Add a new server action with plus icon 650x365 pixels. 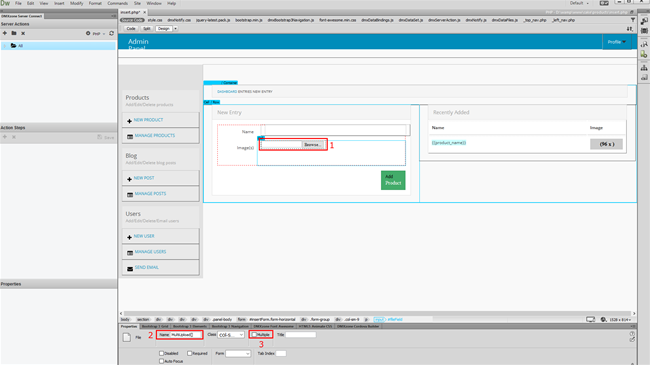(5, 33)
